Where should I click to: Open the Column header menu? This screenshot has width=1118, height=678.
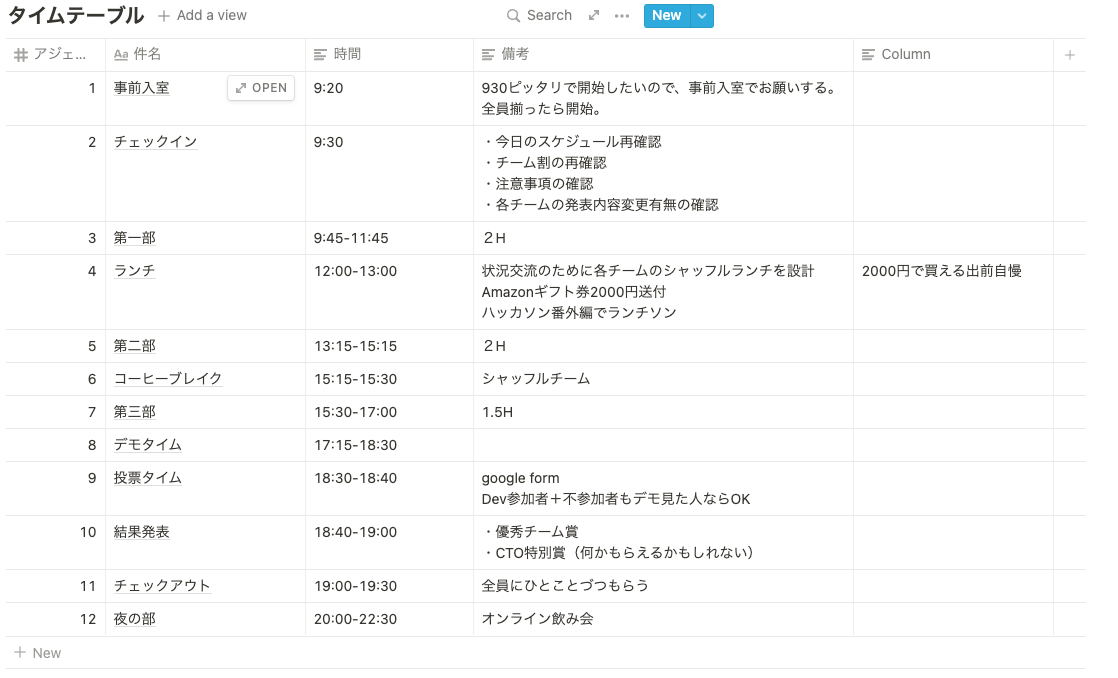tap(953, 55)
